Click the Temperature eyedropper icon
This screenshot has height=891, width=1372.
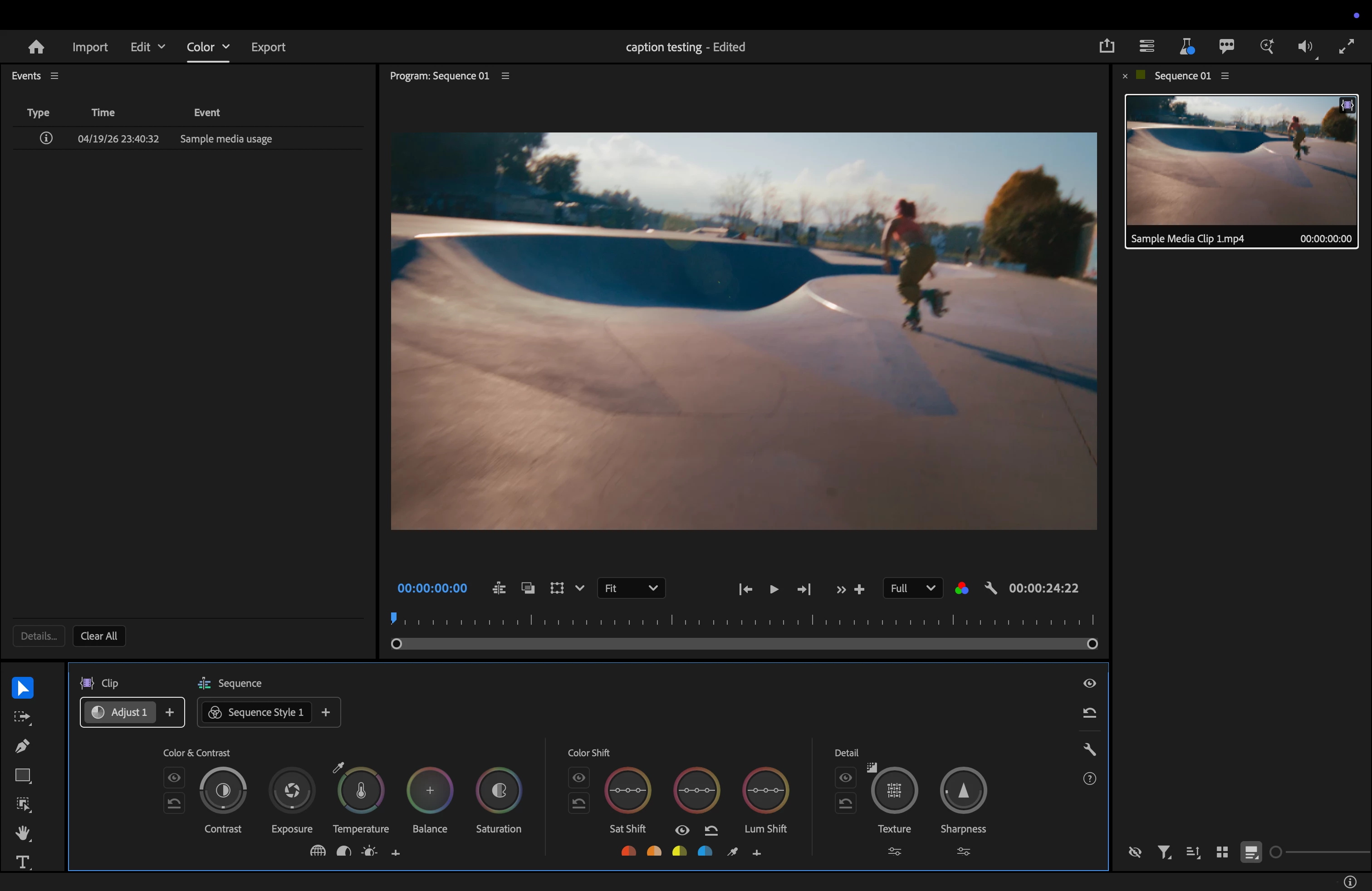338,767
